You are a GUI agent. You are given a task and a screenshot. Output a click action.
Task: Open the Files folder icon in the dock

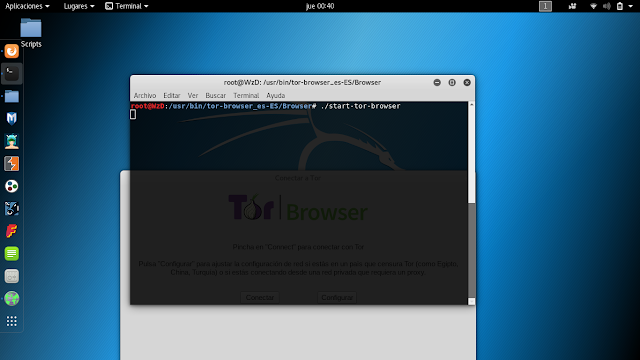pos(11,96)
